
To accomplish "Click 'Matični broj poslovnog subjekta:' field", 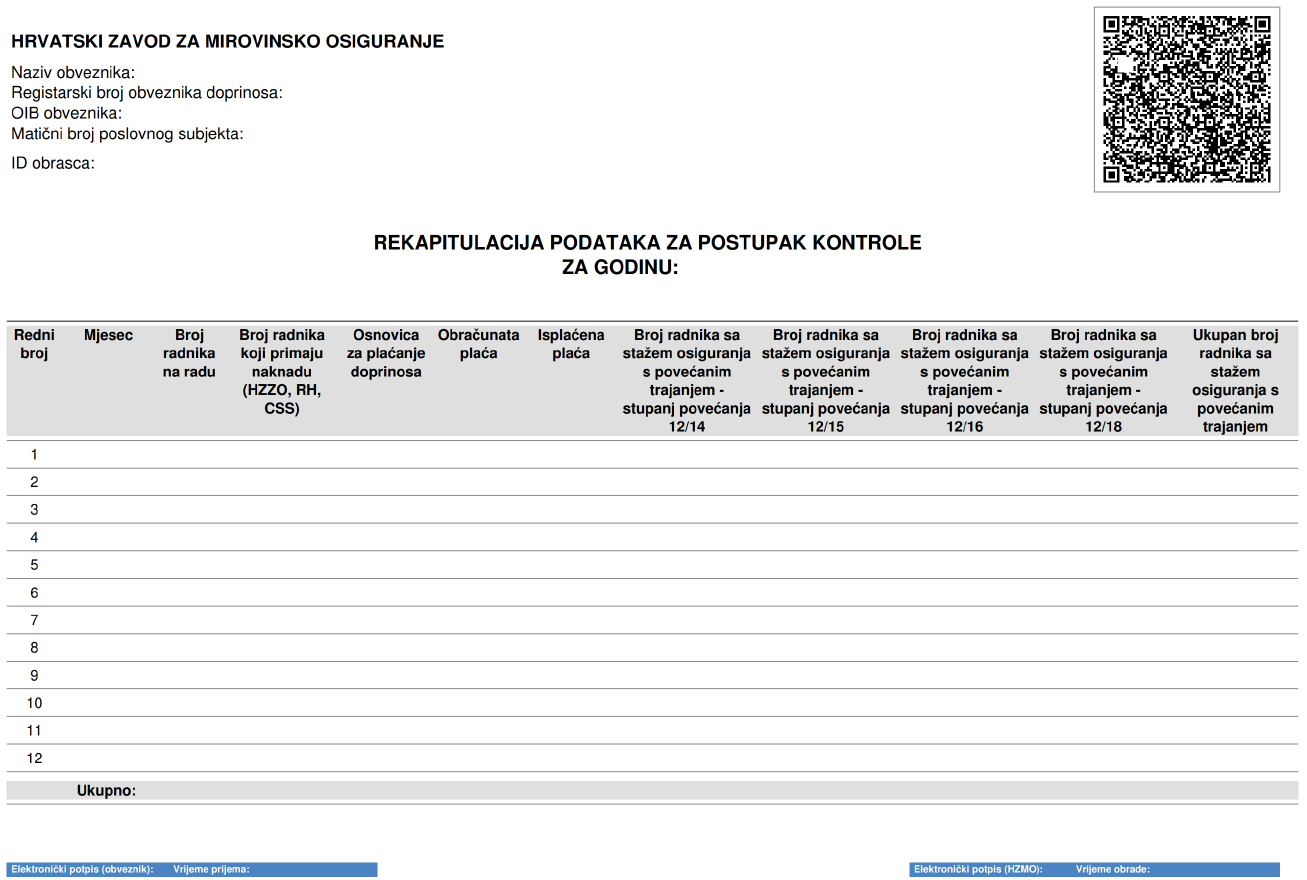I will (127, 134).
